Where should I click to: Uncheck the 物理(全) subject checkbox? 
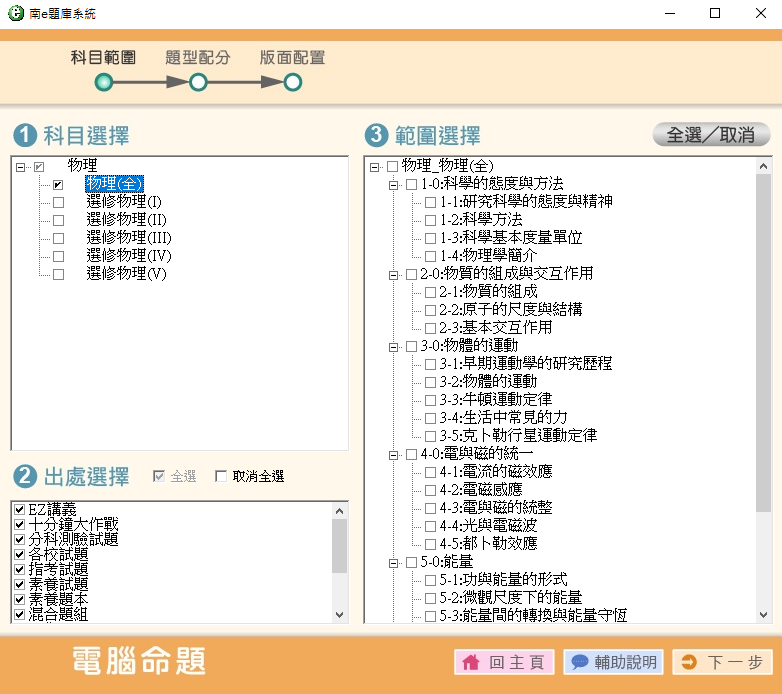coord(58,184)
